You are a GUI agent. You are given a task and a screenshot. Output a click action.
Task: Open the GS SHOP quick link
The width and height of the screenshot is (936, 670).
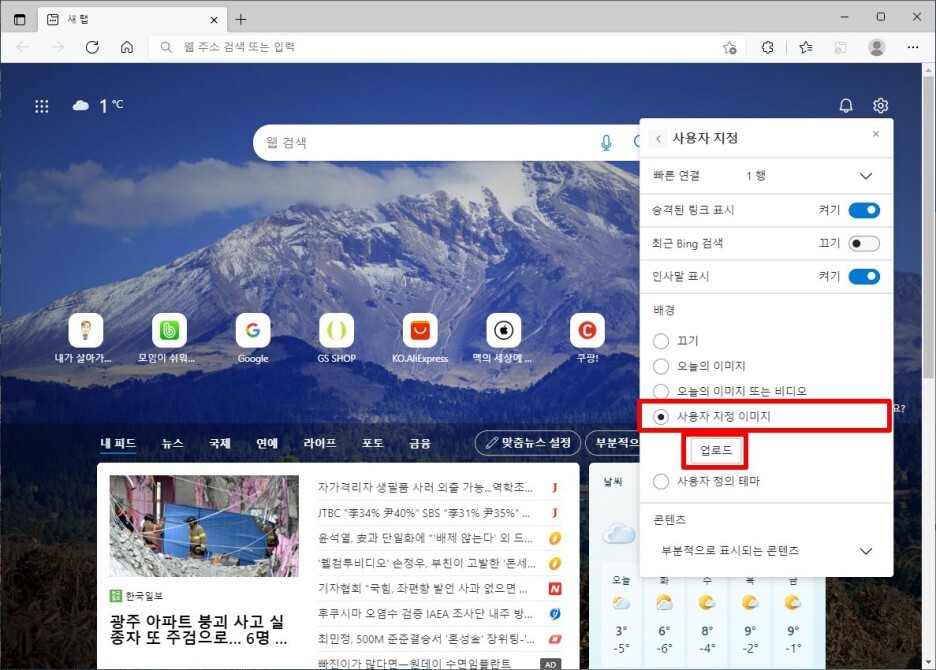(336, 338)
